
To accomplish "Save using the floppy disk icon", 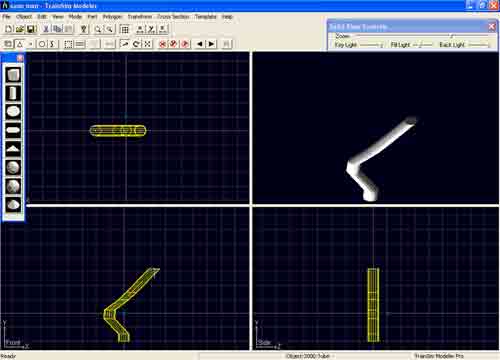I will (31, 29).
